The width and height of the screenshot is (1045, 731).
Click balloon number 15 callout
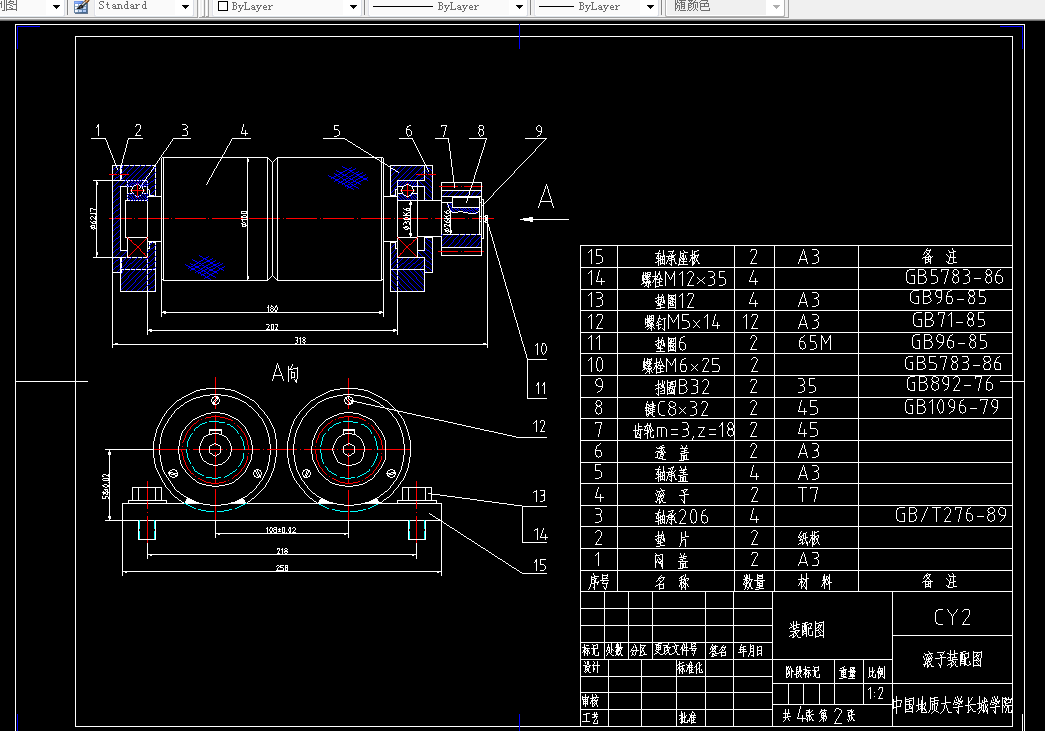click(x=540, y=566)
